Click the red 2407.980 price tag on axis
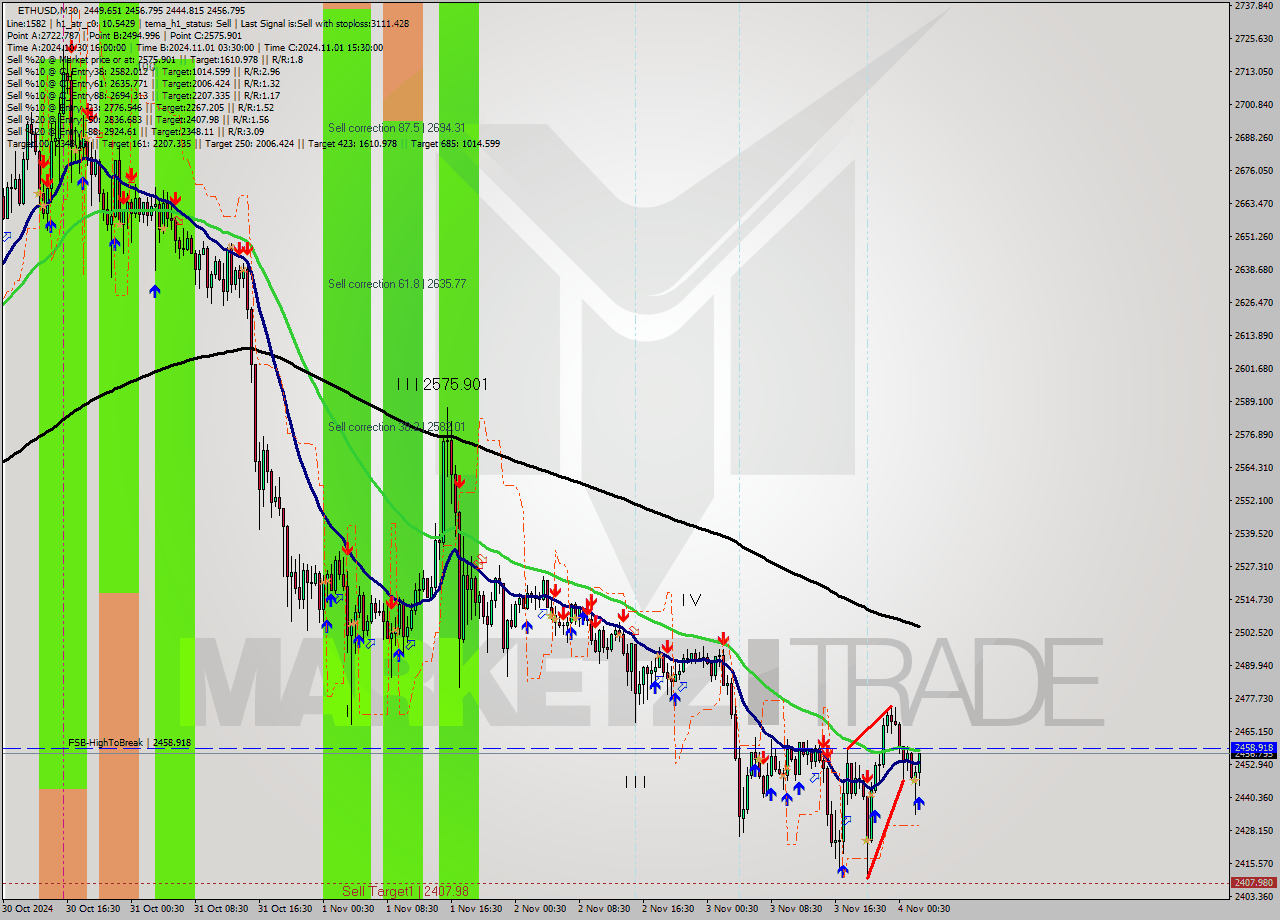The image size is (1280, 920). pos(1253,883)
